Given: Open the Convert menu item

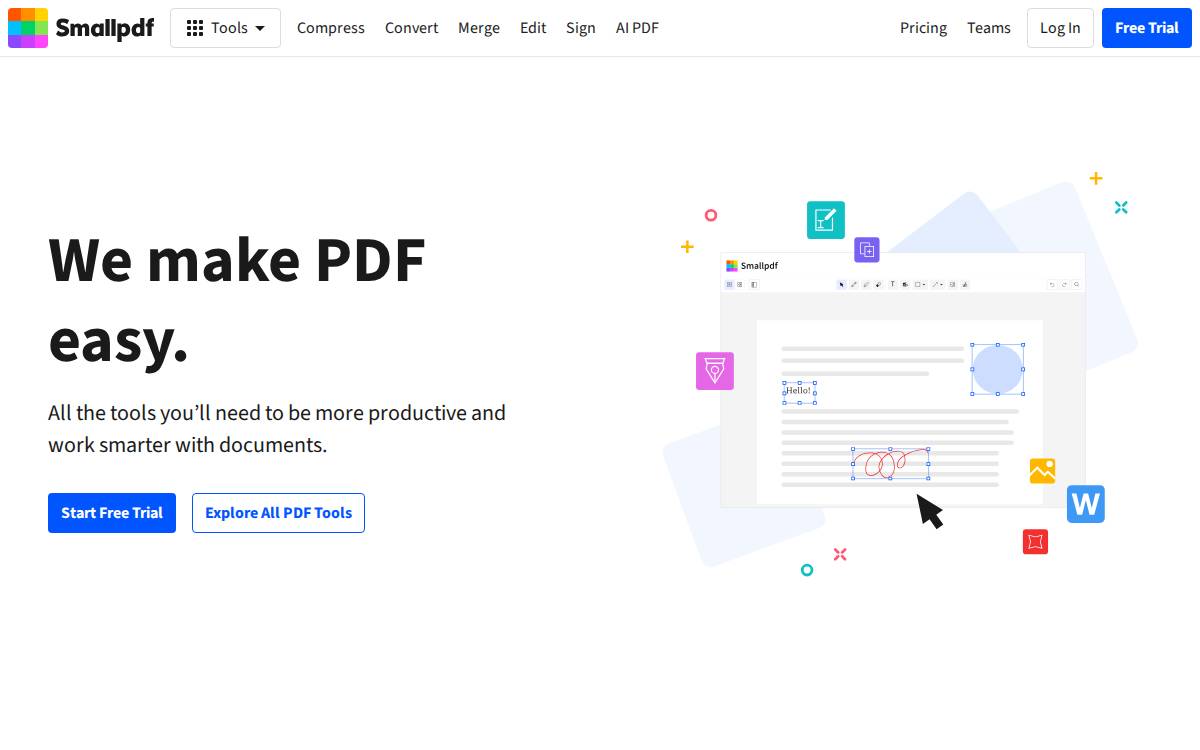Looking at the screenshot, I should click(412, 28).
